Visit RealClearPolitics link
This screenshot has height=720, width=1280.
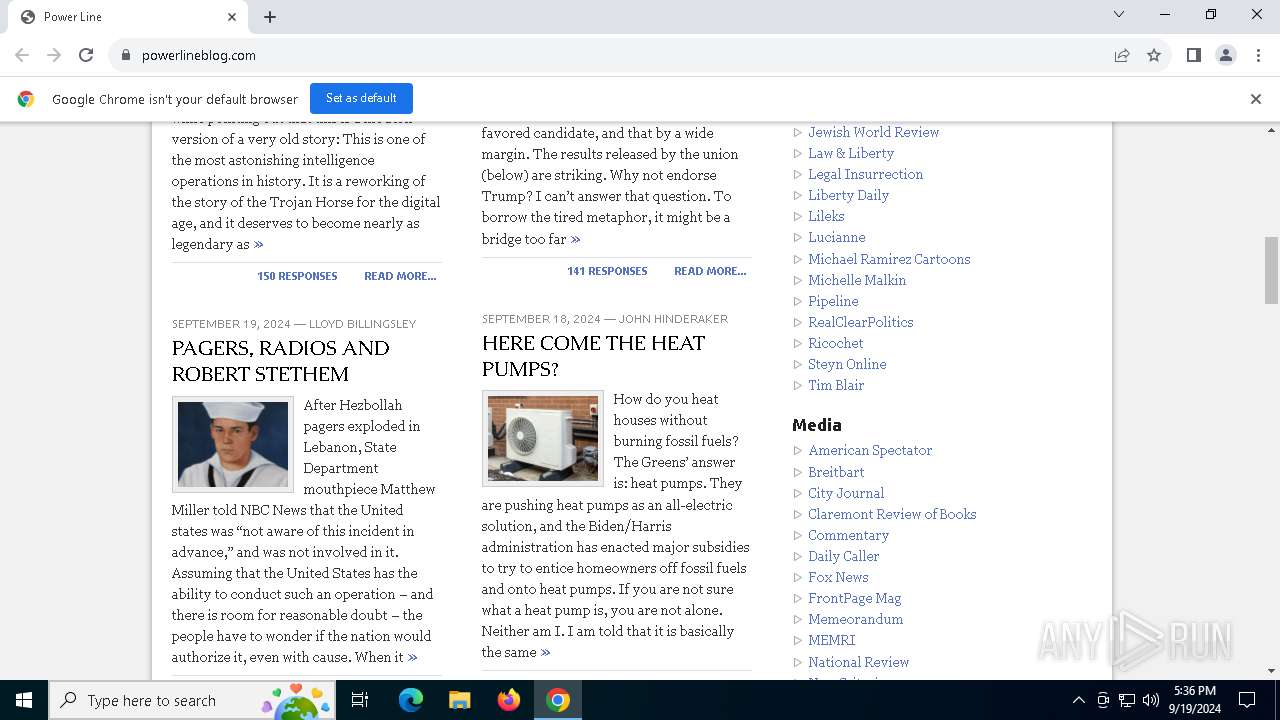click(x=861, y=322)
